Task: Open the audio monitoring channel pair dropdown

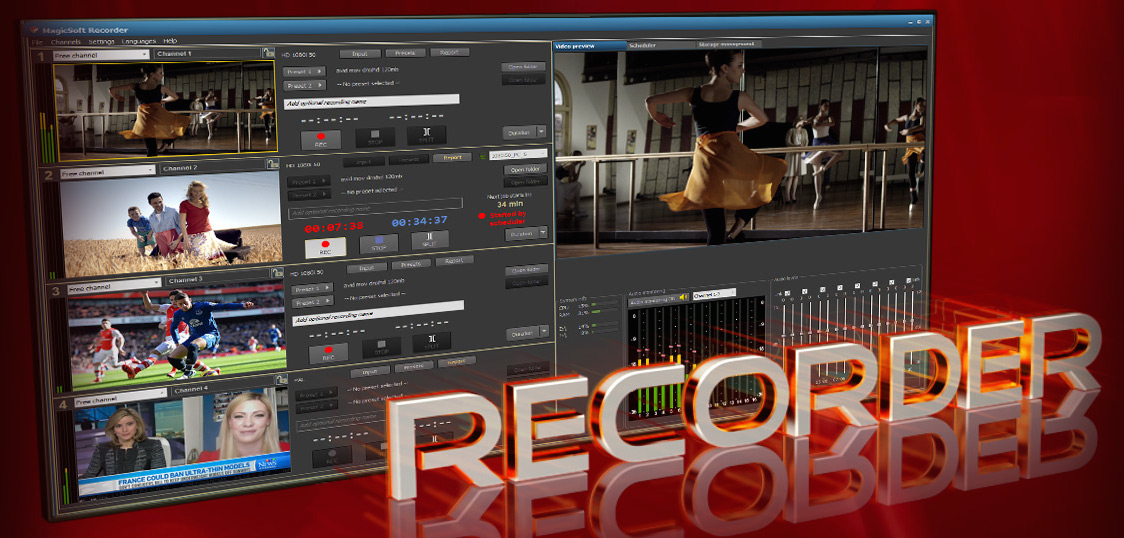Action: (x=714, y=293)
